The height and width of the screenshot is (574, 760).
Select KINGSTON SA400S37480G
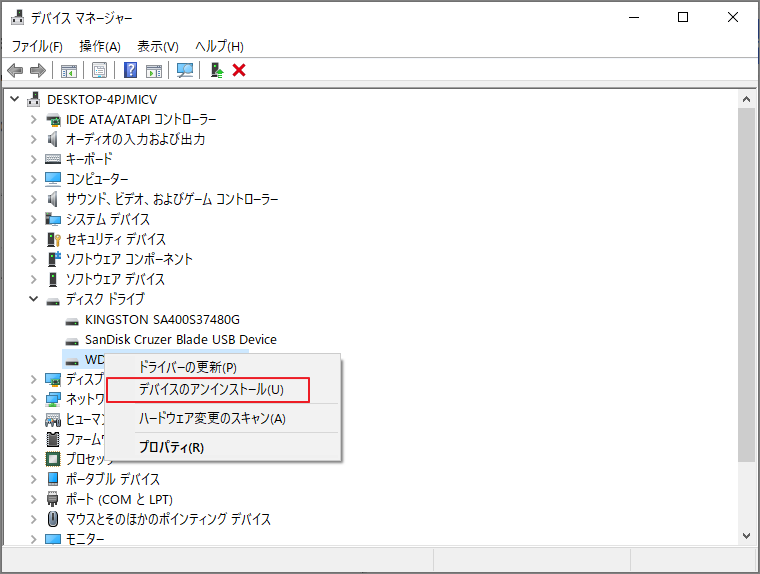pos(162,319)
